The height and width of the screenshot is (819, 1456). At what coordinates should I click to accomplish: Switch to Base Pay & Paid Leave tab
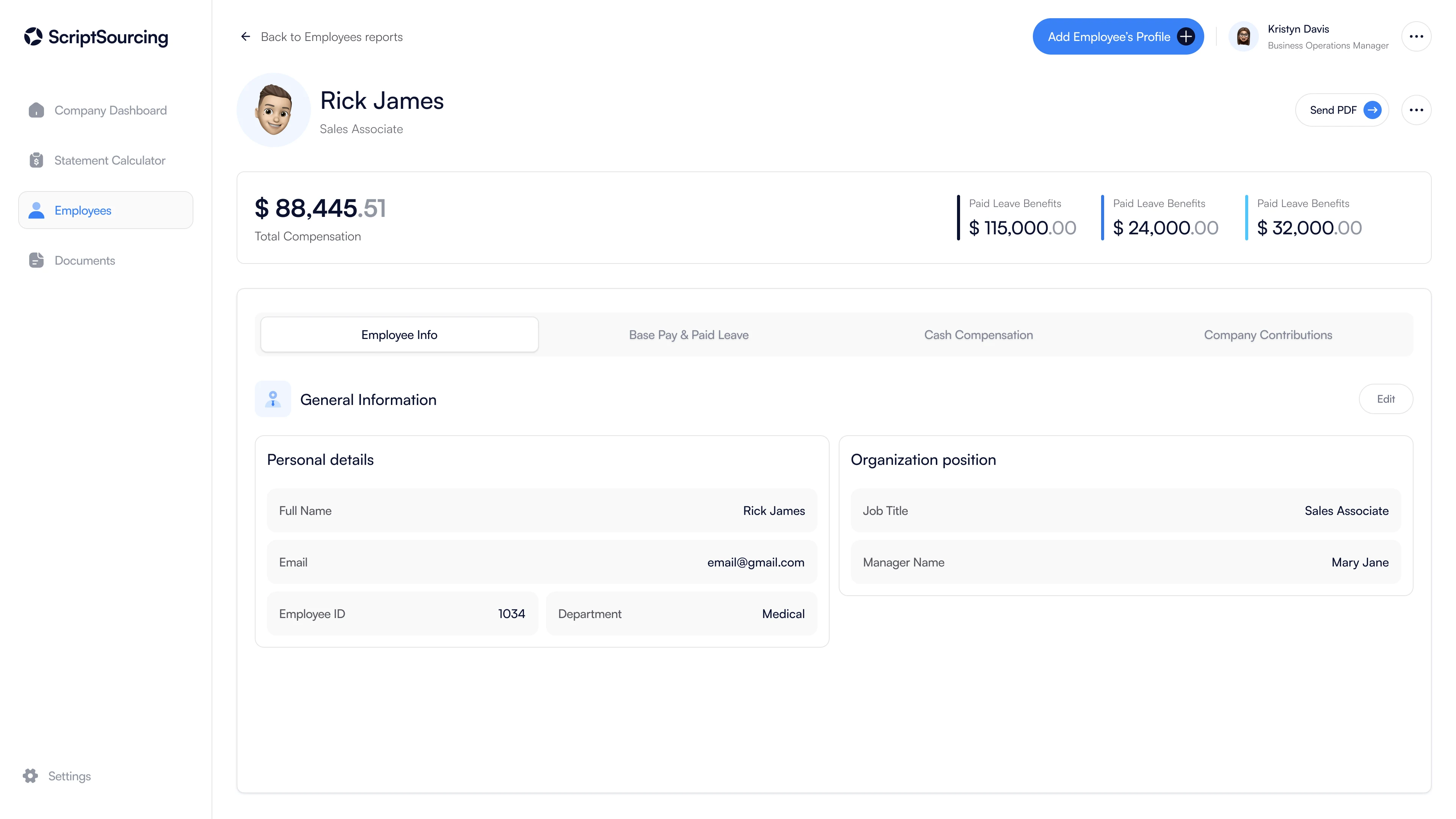click(x=689, y=334)
